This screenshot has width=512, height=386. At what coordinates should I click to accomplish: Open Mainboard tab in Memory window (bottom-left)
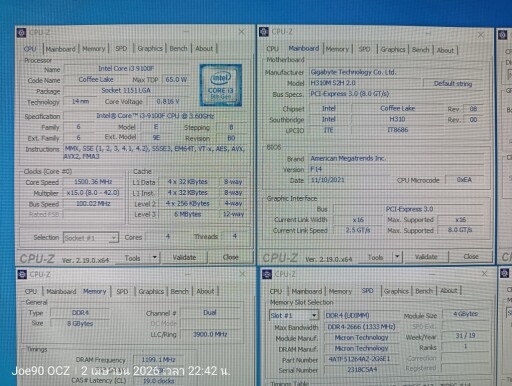(x=61, y=291)
